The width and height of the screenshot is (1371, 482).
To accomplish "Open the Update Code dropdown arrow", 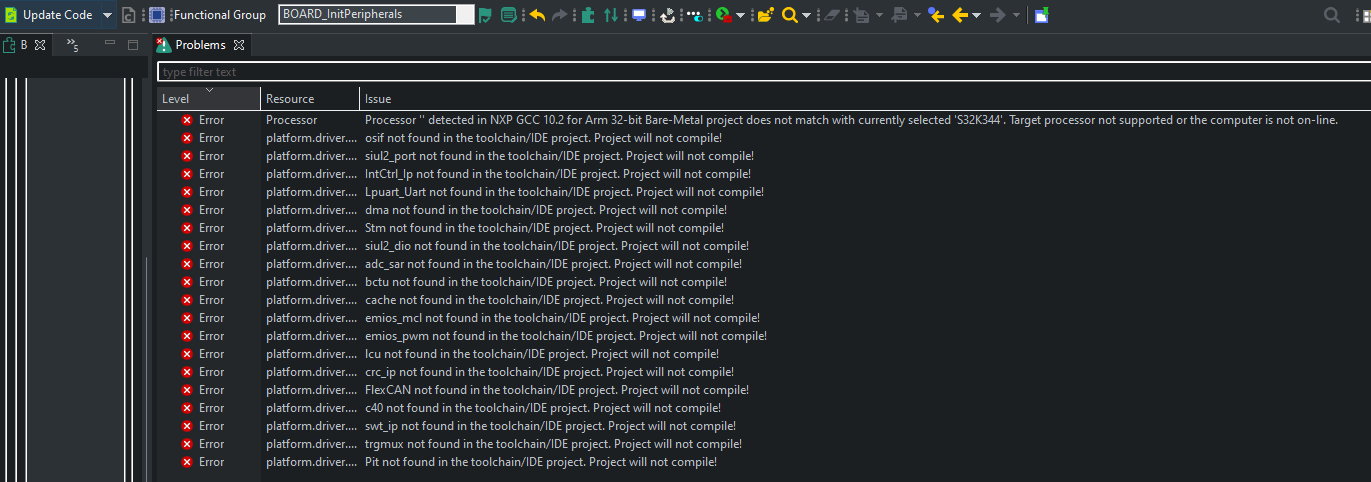I will coord(107,15).
